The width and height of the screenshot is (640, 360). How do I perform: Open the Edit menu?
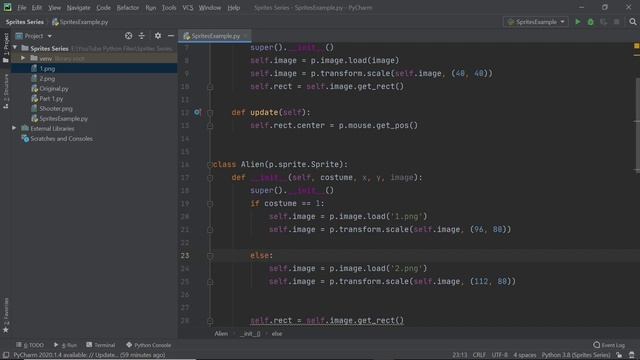[37, 7]
